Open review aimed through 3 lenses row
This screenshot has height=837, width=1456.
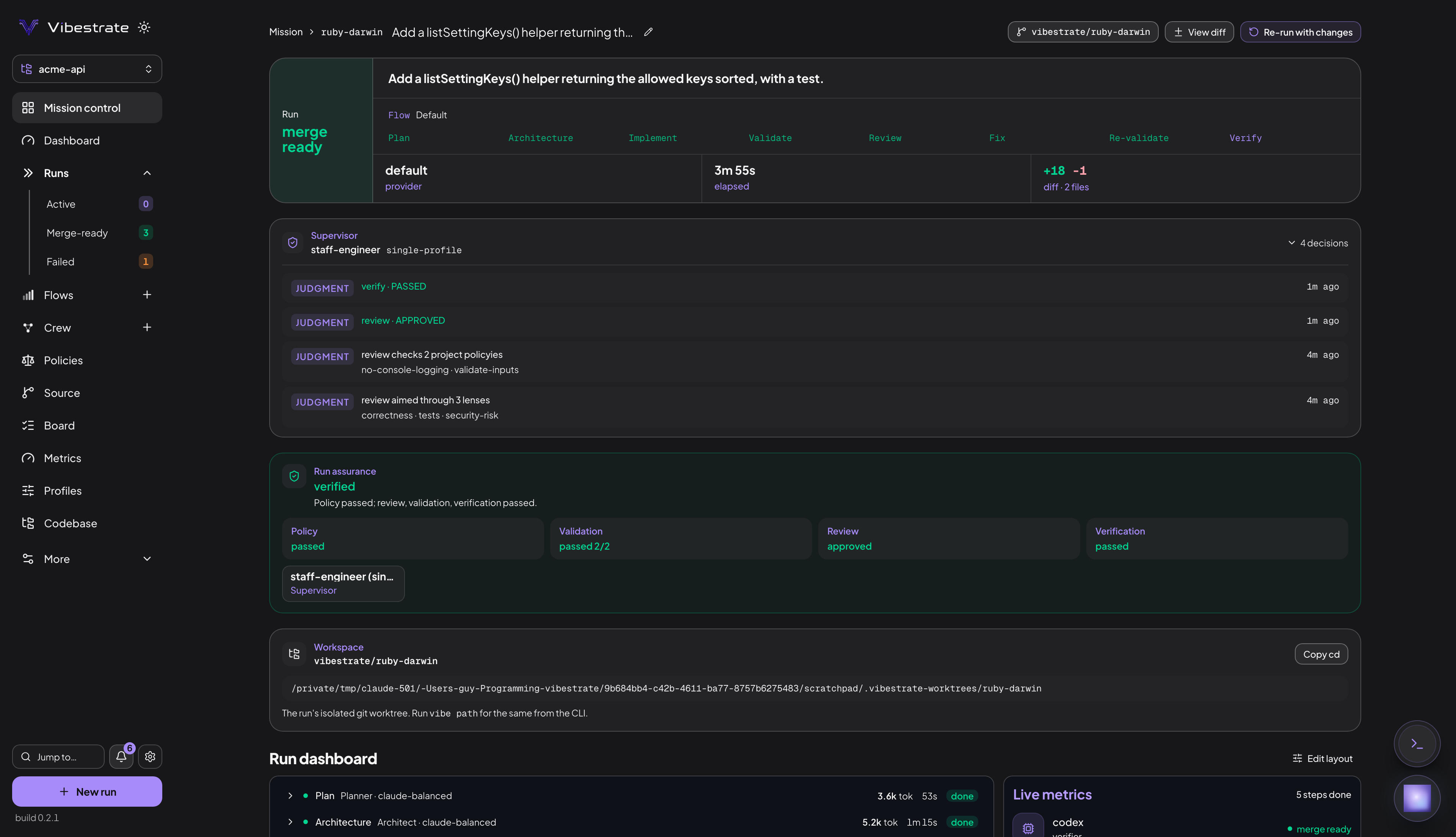click(815, 407)
